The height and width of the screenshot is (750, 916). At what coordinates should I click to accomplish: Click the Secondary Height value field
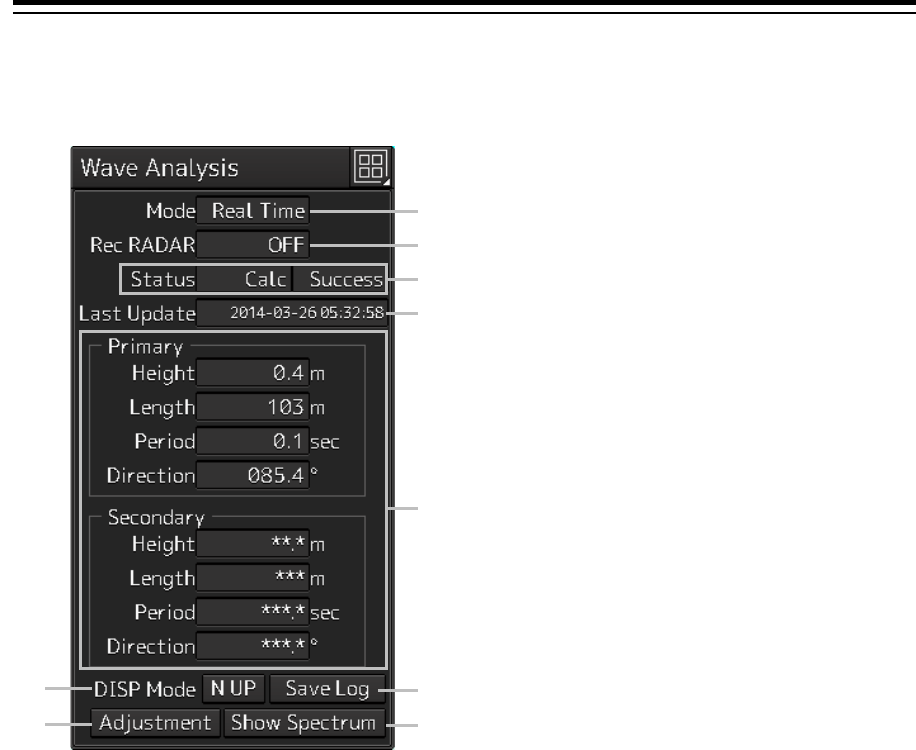[x=252, y=544]
